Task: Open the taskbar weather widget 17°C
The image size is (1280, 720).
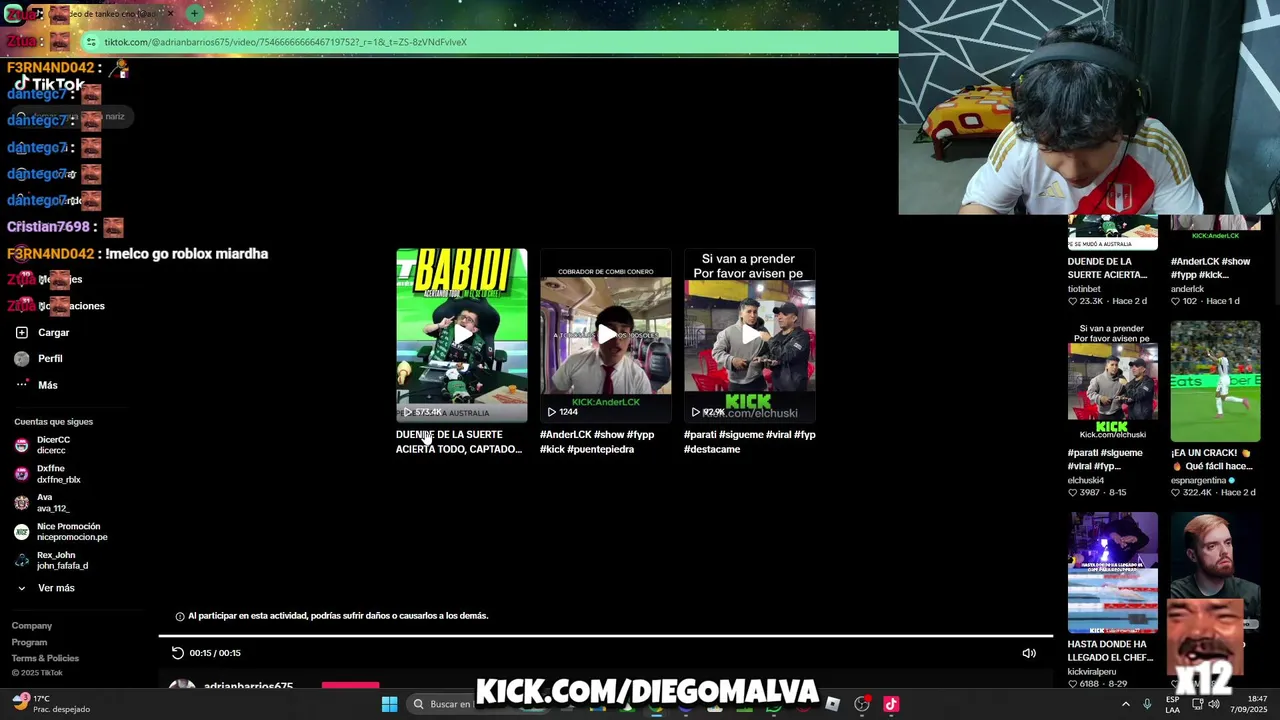Action: 50,704
